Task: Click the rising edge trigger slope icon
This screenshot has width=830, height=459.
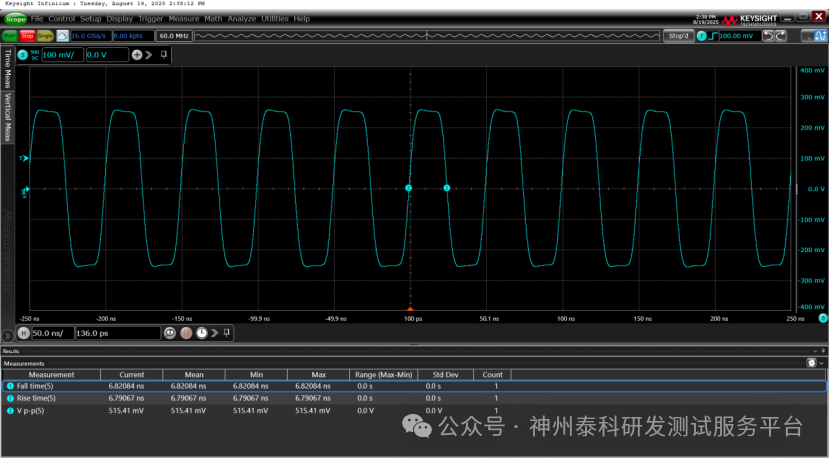Action: click(712, 35)
